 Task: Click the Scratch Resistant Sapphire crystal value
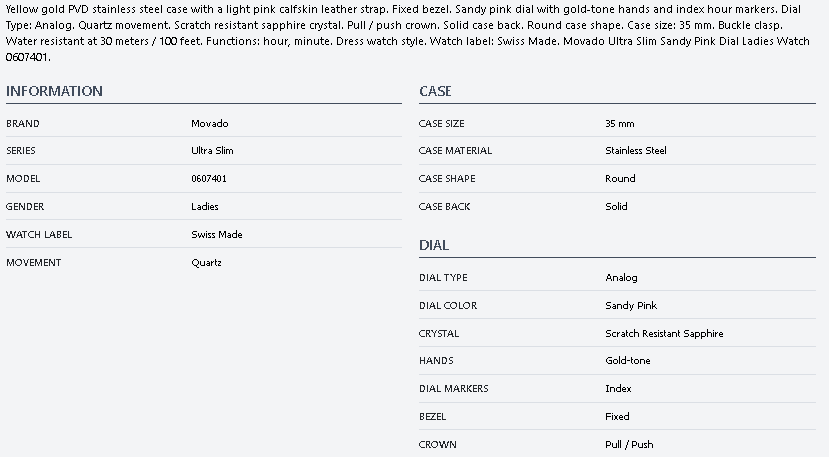(x=664, y=334)
